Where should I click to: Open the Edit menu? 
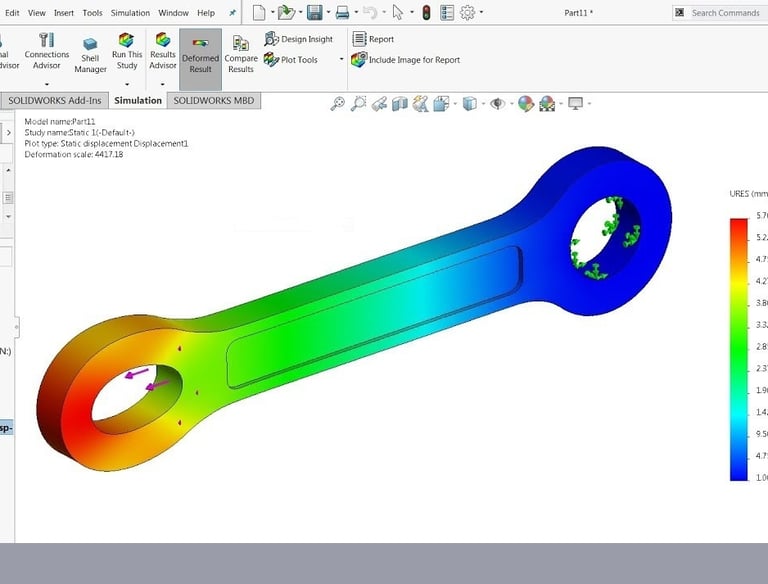[x=12, y=13]
